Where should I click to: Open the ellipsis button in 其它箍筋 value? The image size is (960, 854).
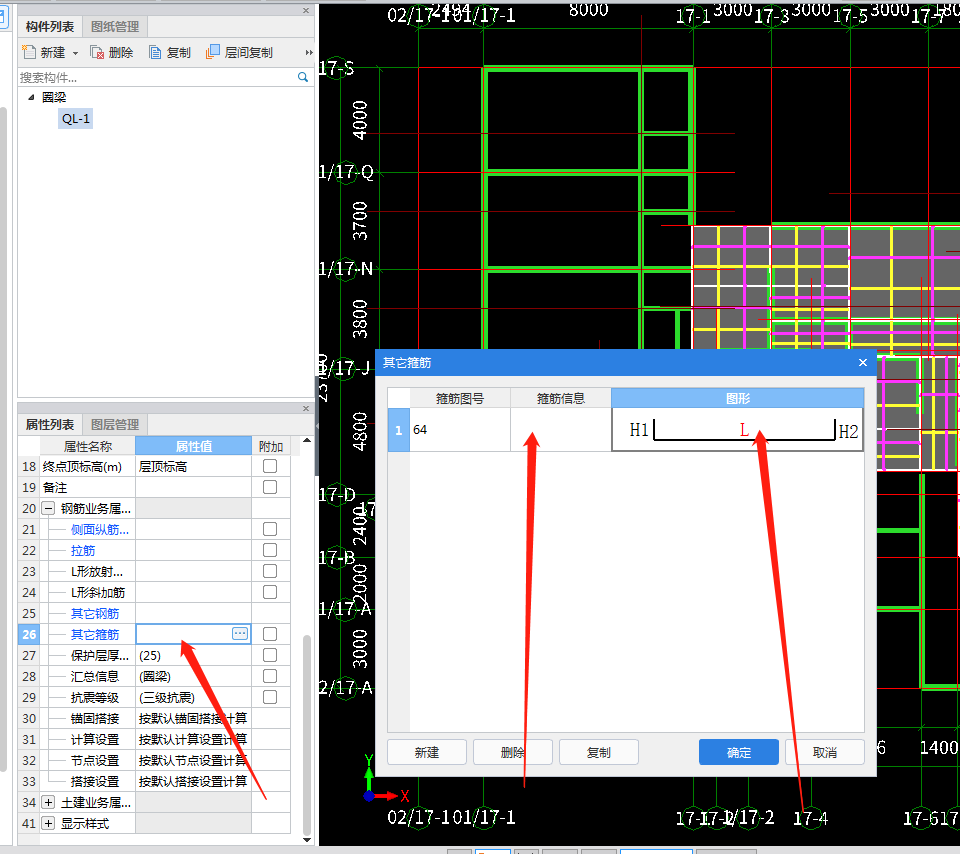coord(240,634)
